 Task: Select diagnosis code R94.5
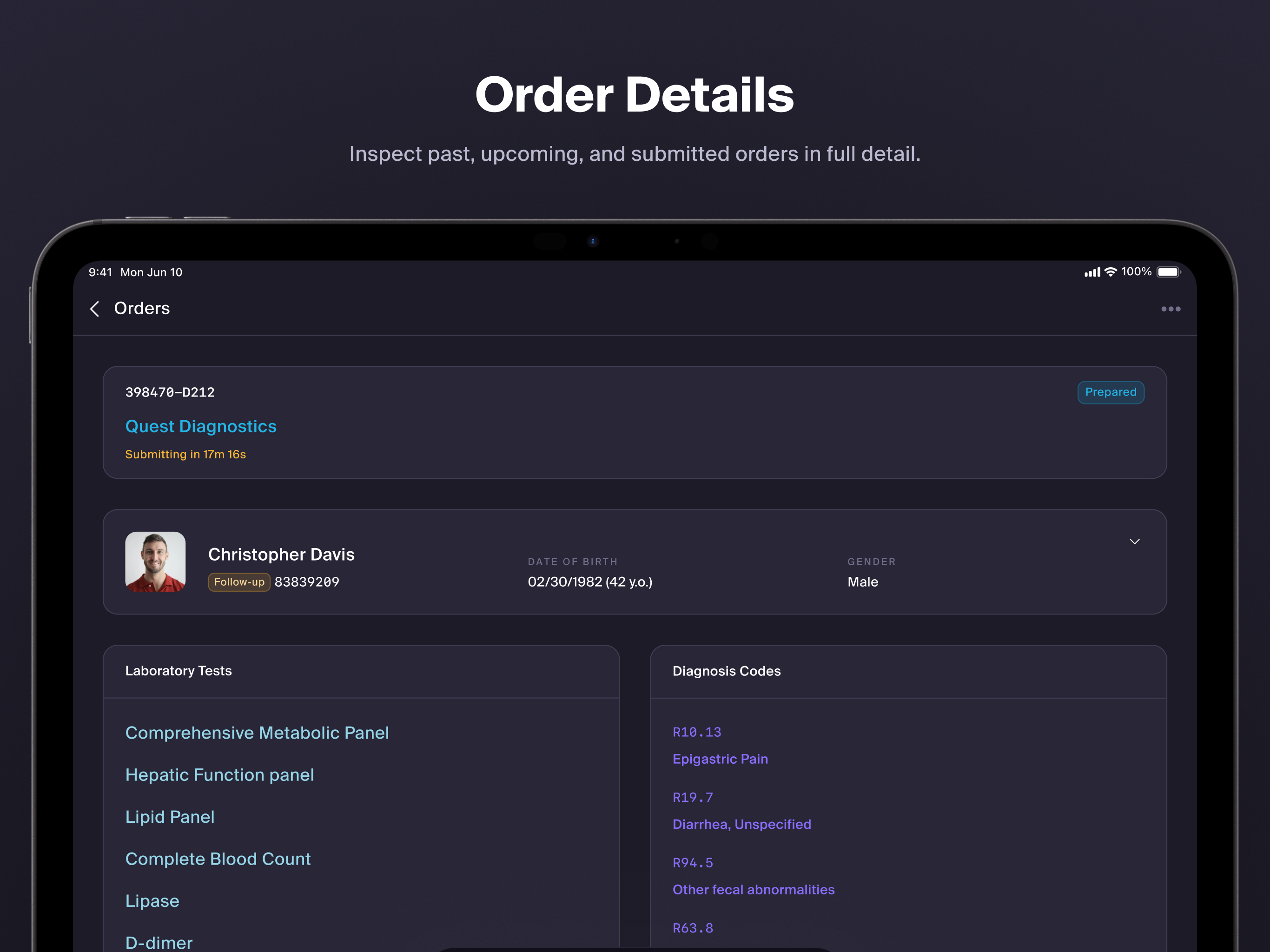tap(693, 863)
